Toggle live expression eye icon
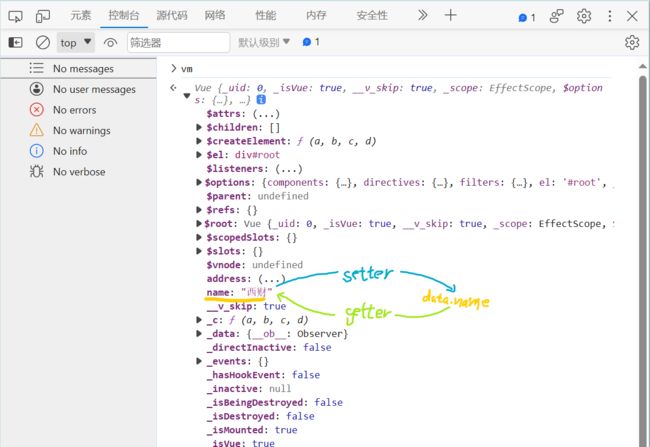650x447 pixels. pyautogui.click(x=110, y=42)
